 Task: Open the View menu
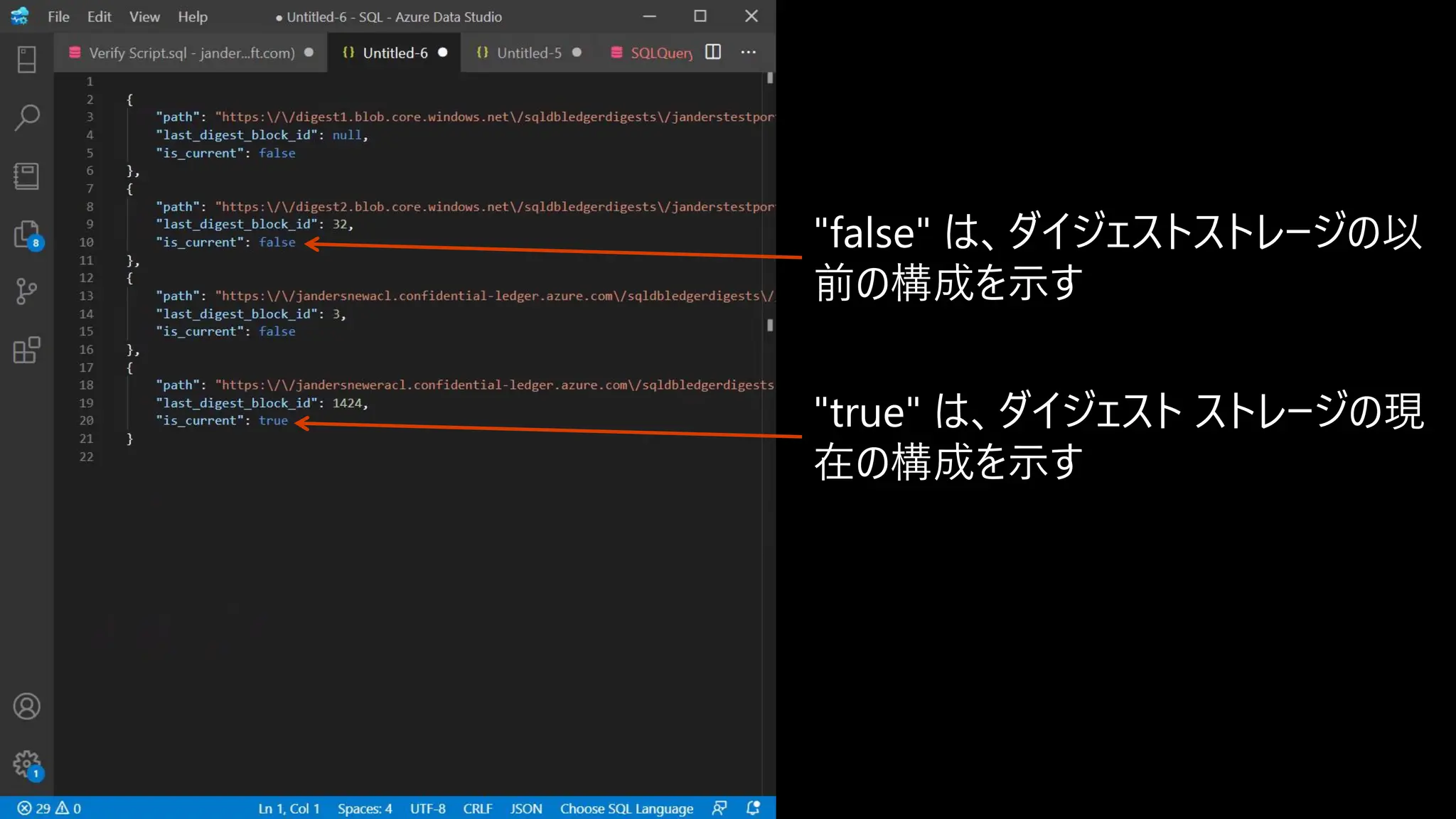click(x=144, y=16)
